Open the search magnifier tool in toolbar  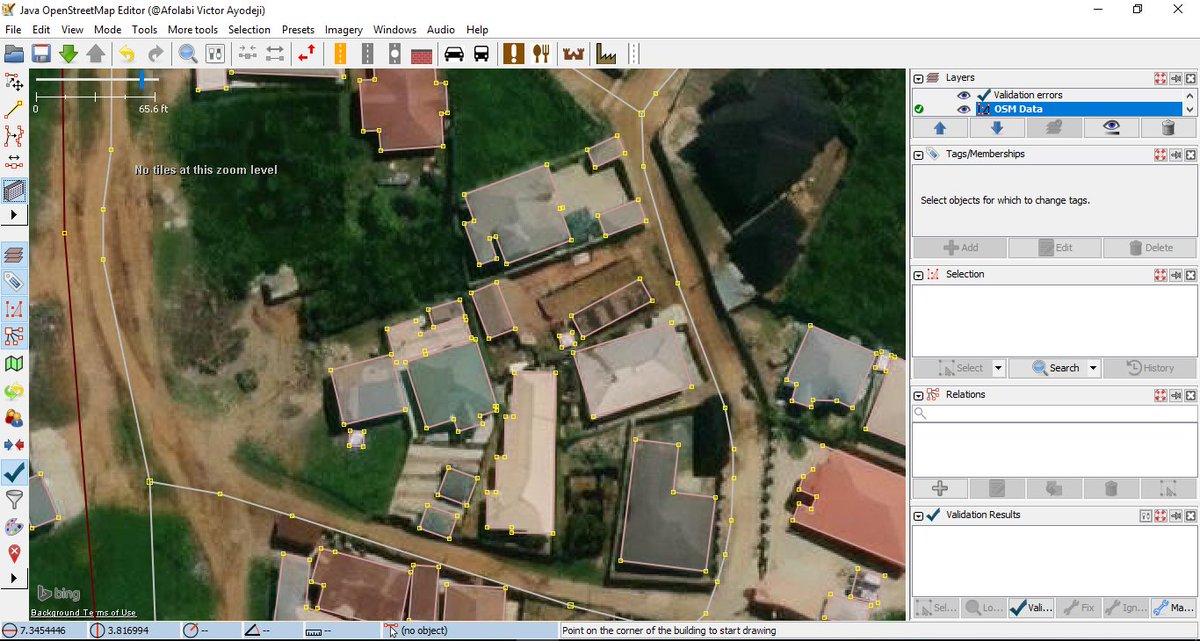point(187,53)
